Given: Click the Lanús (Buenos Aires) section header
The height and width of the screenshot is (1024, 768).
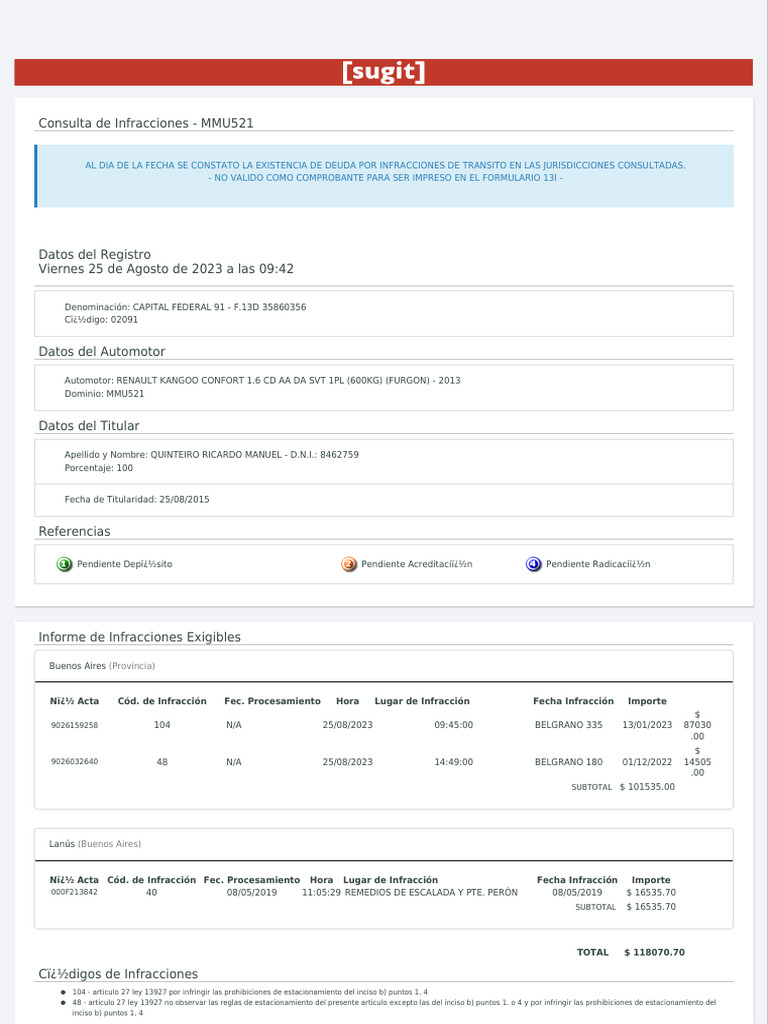Looking at the screenshot, I should tap(95, 844).
